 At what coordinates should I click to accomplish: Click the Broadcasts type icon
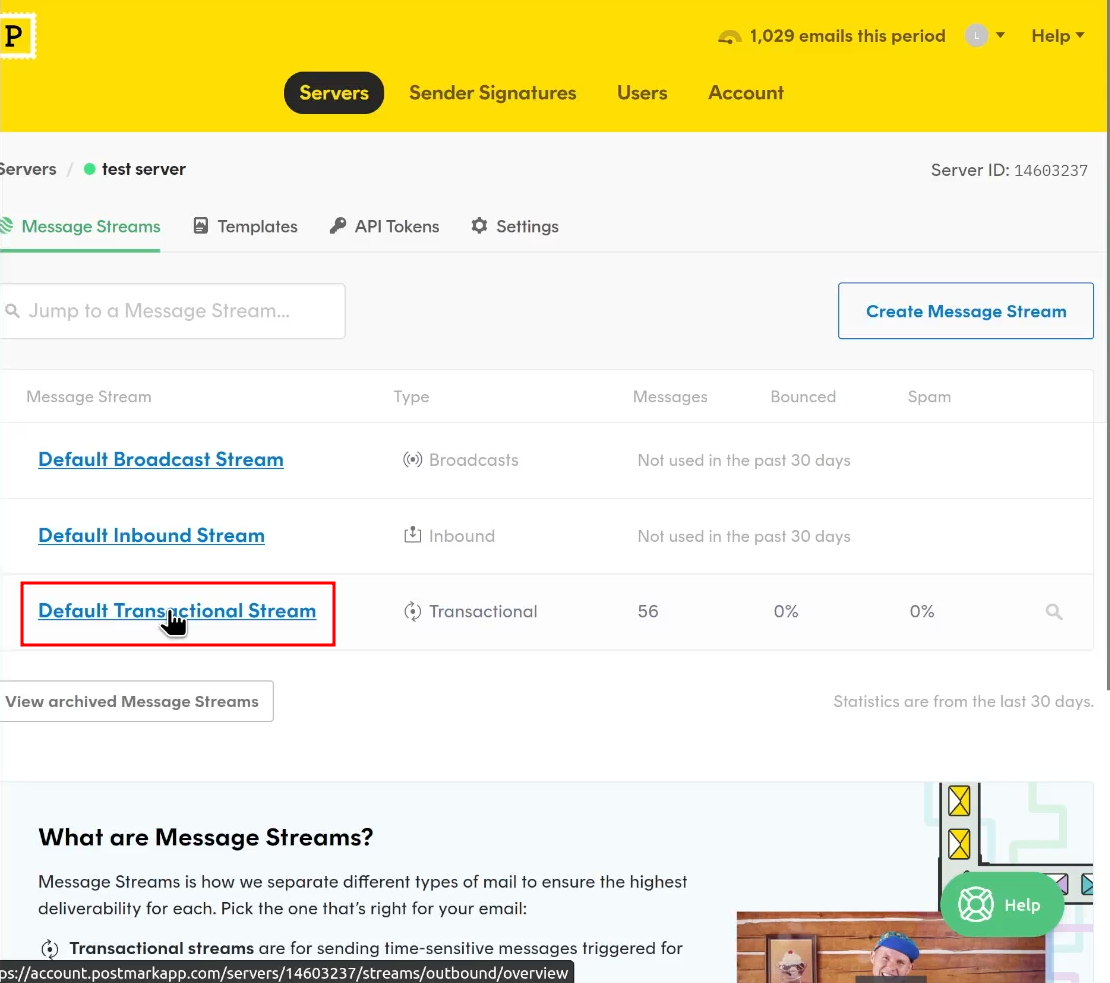click(x=412, y=460)
